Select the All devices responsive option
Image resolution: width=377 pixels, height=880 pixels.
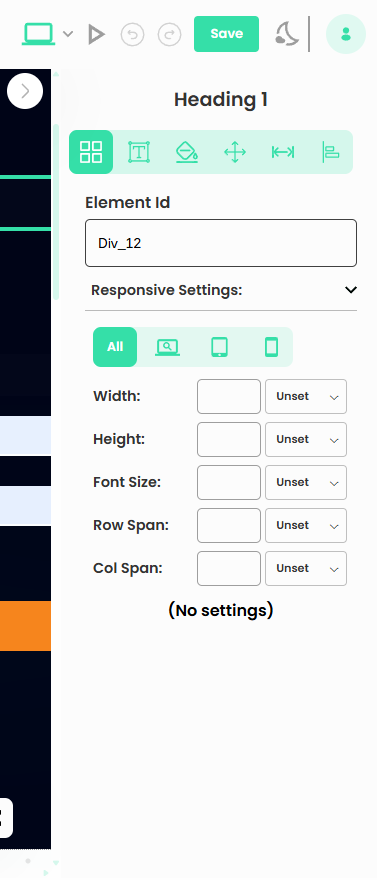pos(115,347)
